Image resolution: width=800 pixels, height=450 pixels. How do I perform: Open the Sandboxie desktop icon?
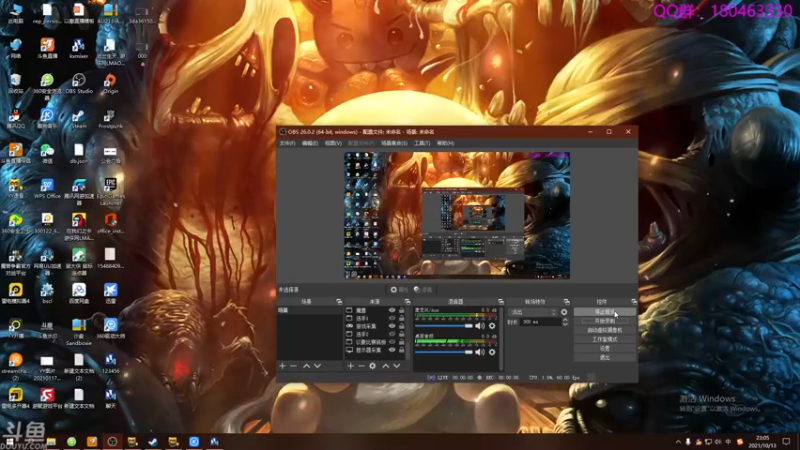click(79, 332)
